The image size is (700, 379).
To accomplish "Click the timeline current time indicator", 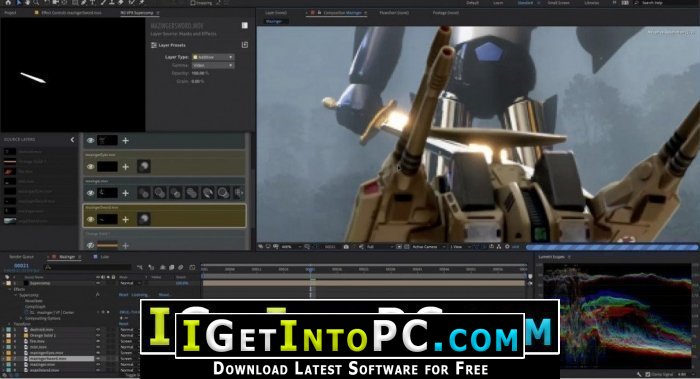I will (x=311, y=269).
